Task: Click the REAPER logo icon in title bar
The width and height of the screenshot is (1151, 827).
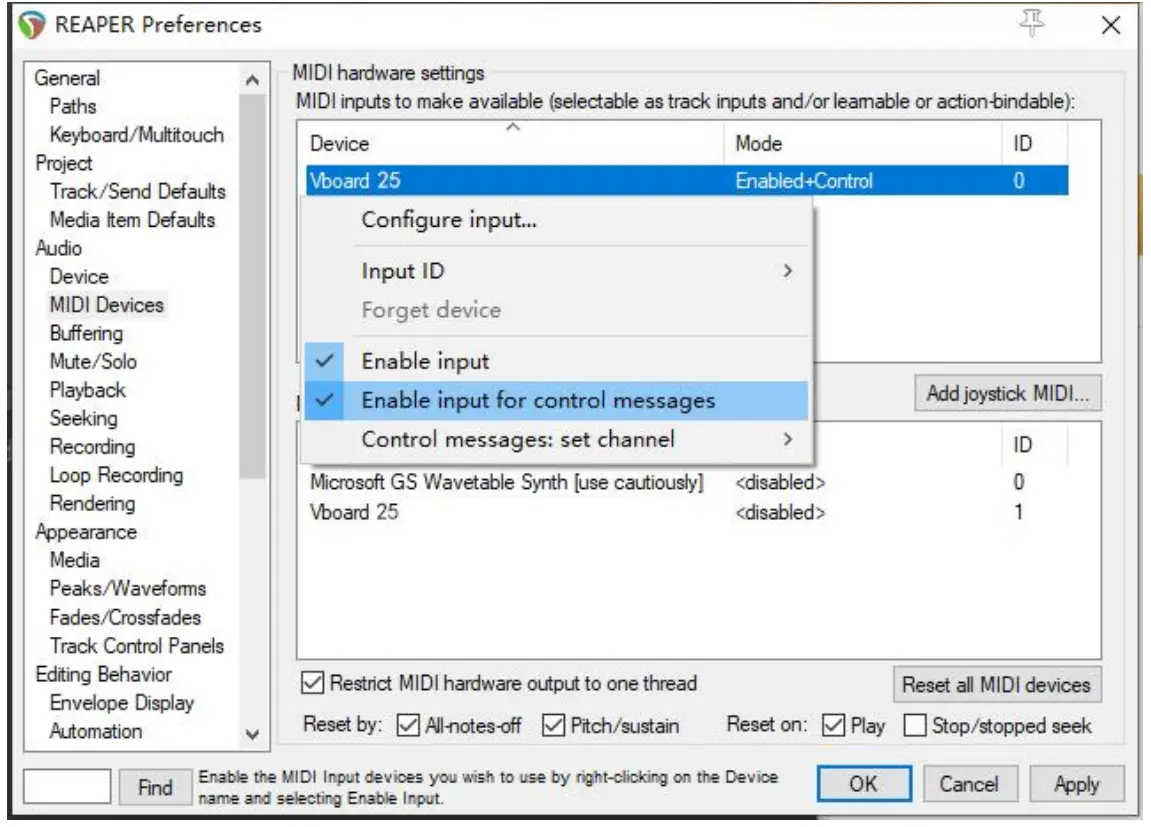Action: (x=33, y=25)
